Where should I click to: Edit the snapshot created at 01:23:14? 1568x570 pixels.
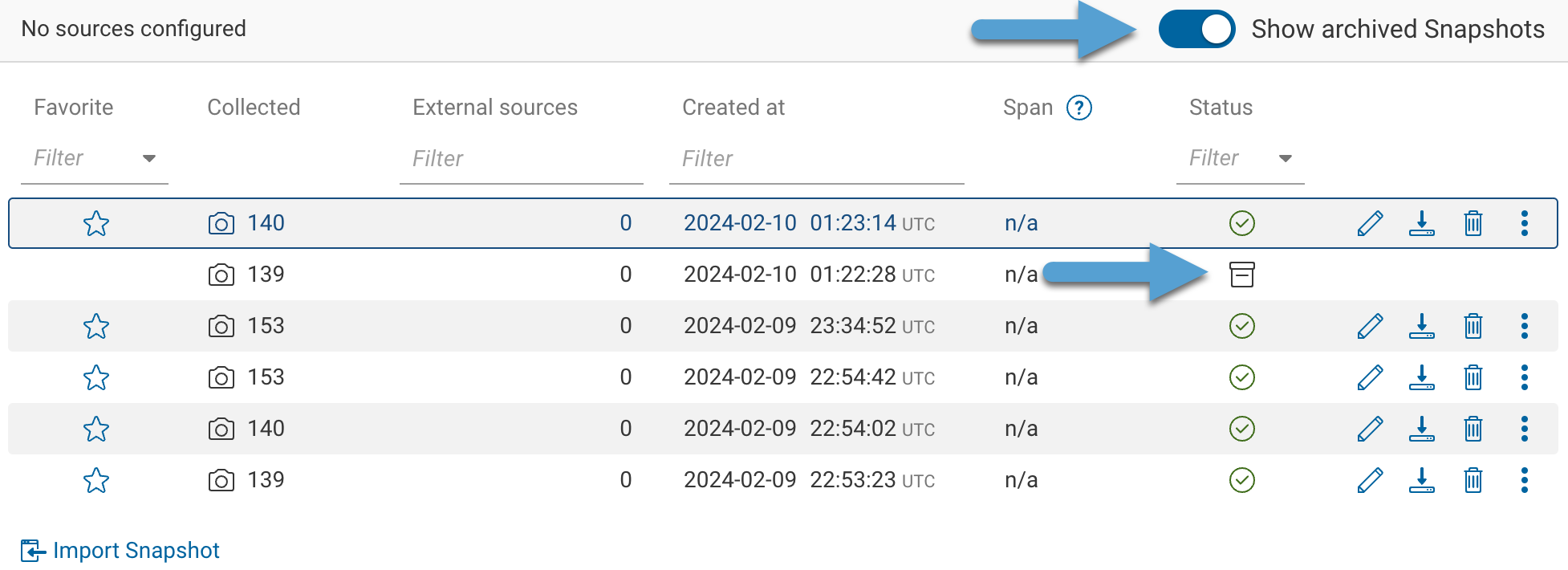coord(1370,223)
